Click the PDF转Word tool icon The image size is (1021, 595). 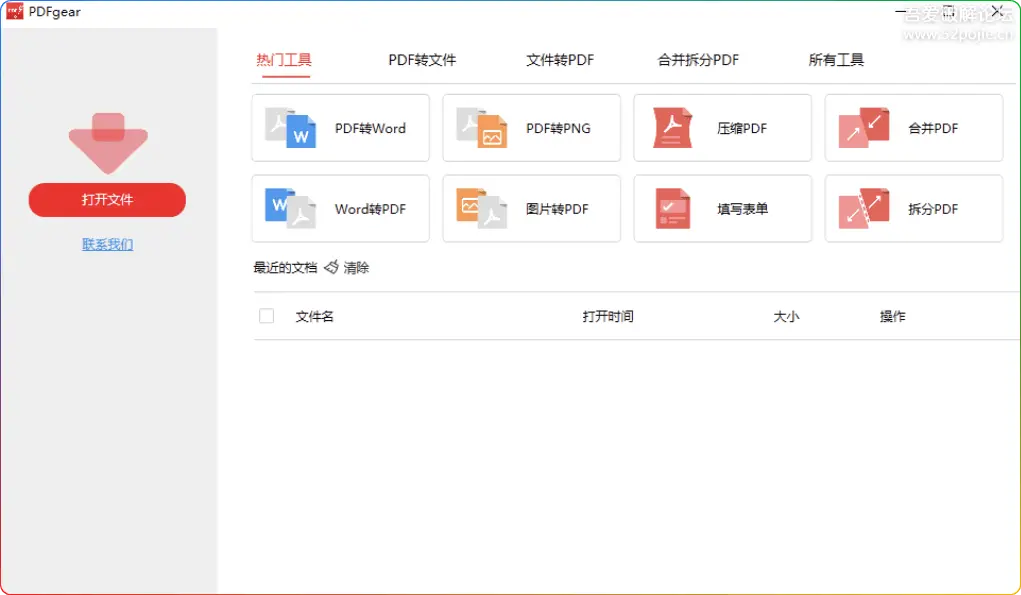click(291, 128)
